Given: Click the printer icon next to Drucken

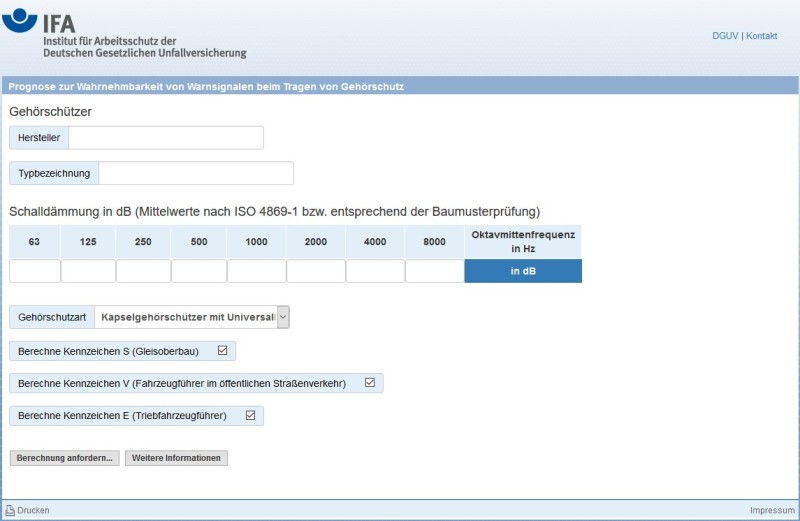Looking at the screenshot, I should tap(10, 510).
